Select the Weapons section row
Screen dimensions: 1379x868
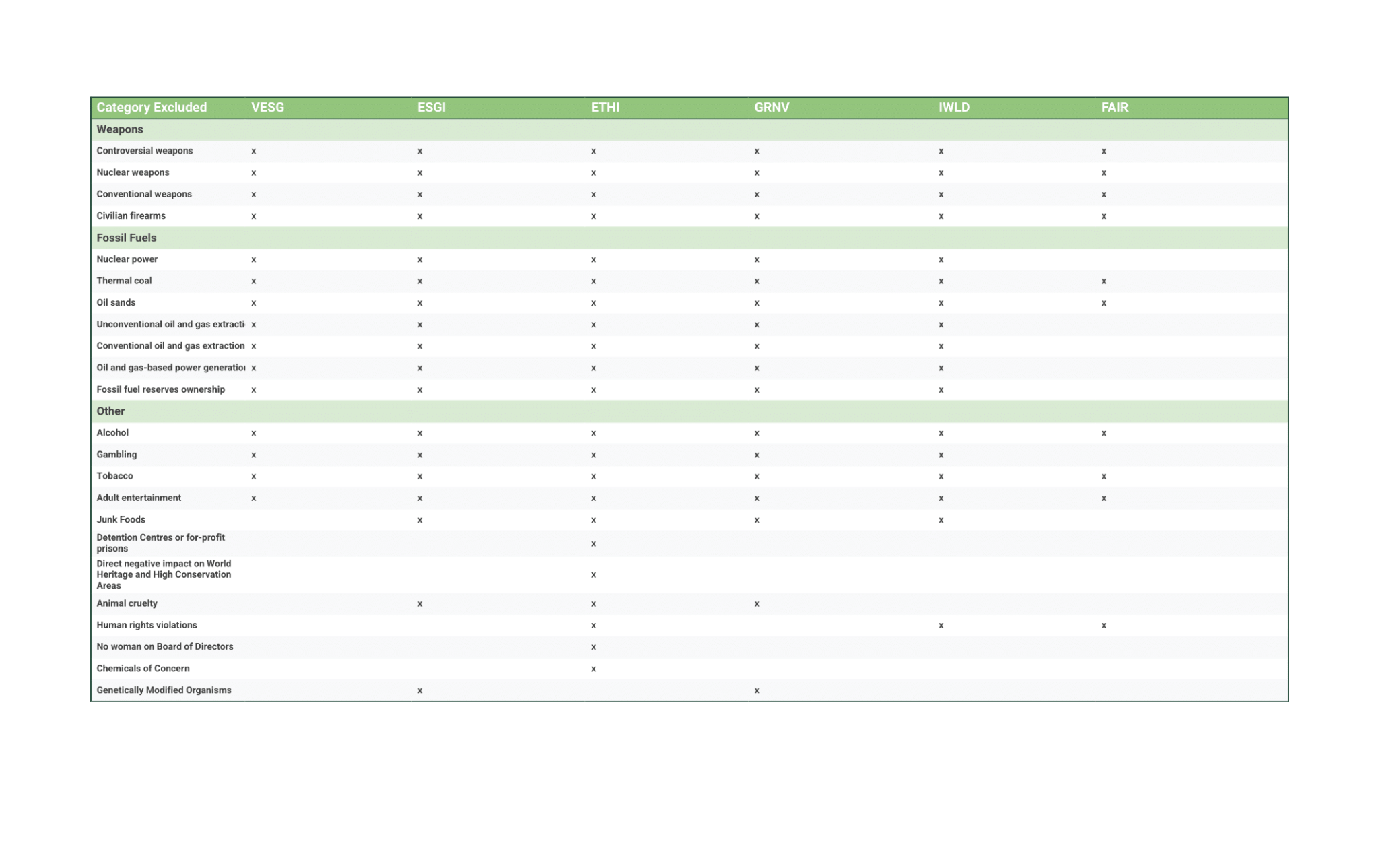tap(689, 129)
